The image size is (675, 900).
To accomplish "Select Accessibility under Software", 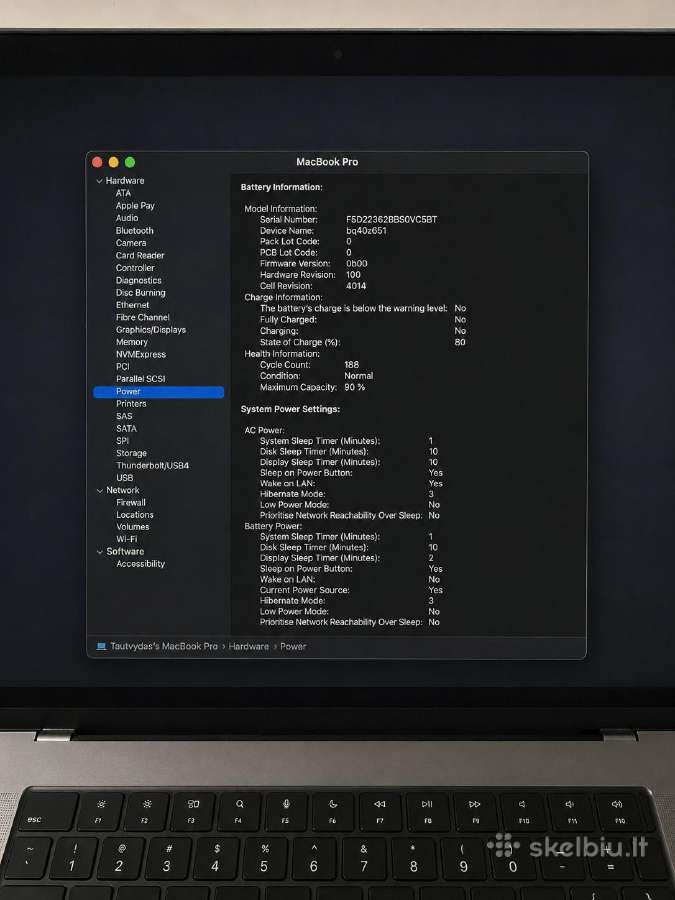I will coord(141,564).
